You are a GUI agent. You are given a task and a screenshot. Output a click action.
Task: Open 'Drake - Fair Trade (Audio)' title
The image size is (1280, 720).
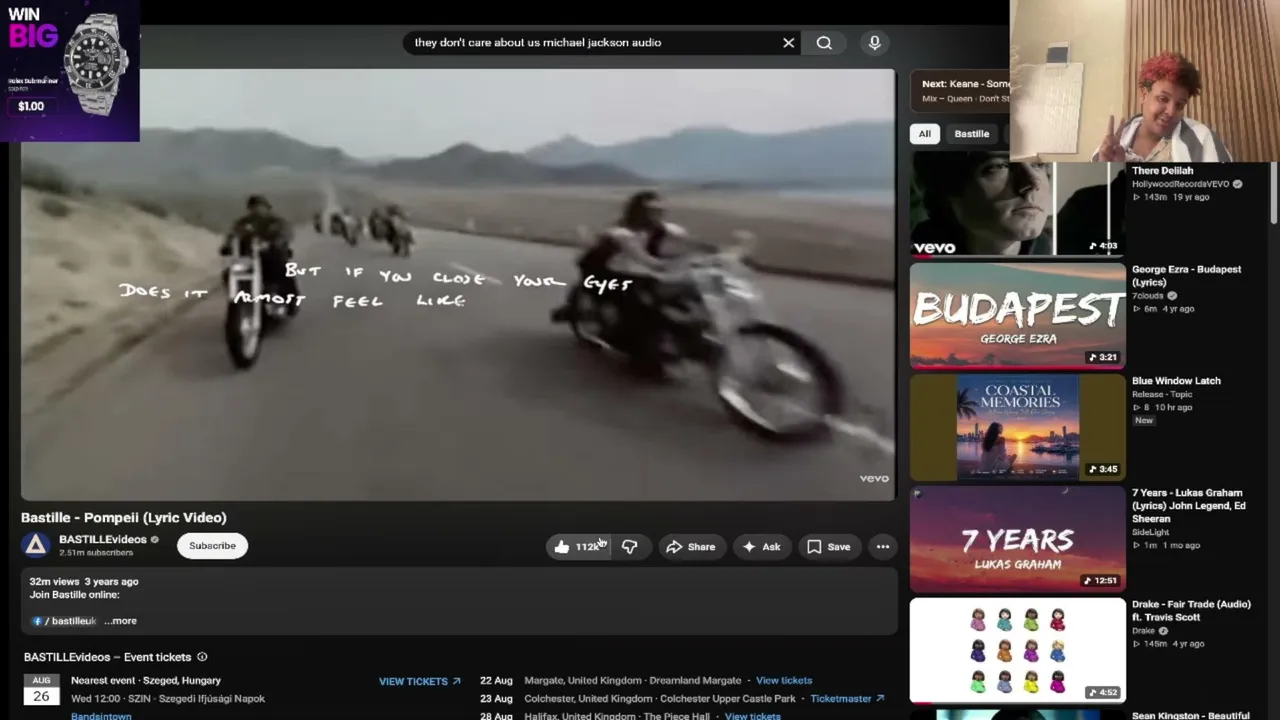click(1191, 611)
